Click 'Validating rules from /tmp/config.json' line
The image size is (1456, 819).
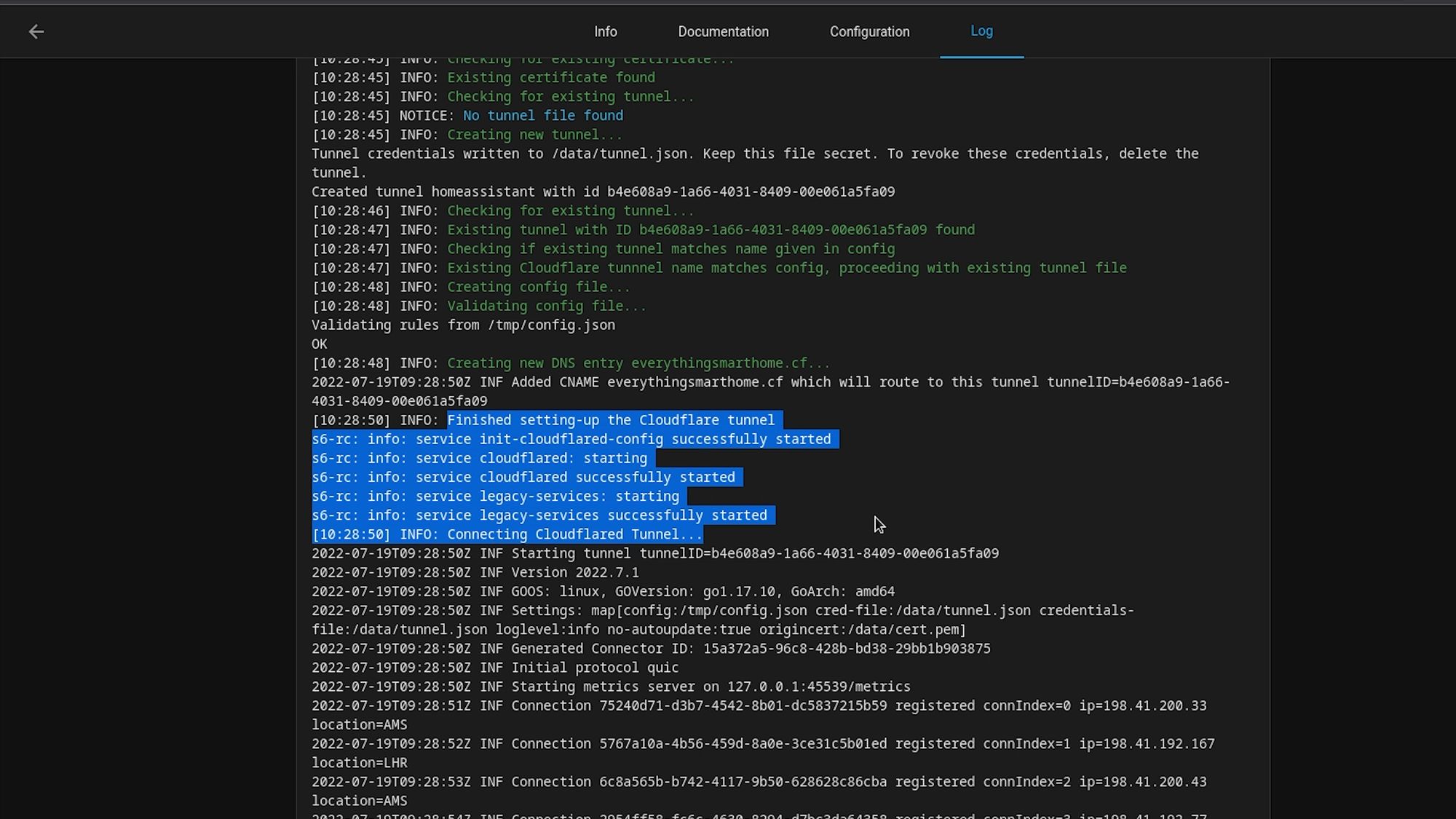(x=463, y=325)
